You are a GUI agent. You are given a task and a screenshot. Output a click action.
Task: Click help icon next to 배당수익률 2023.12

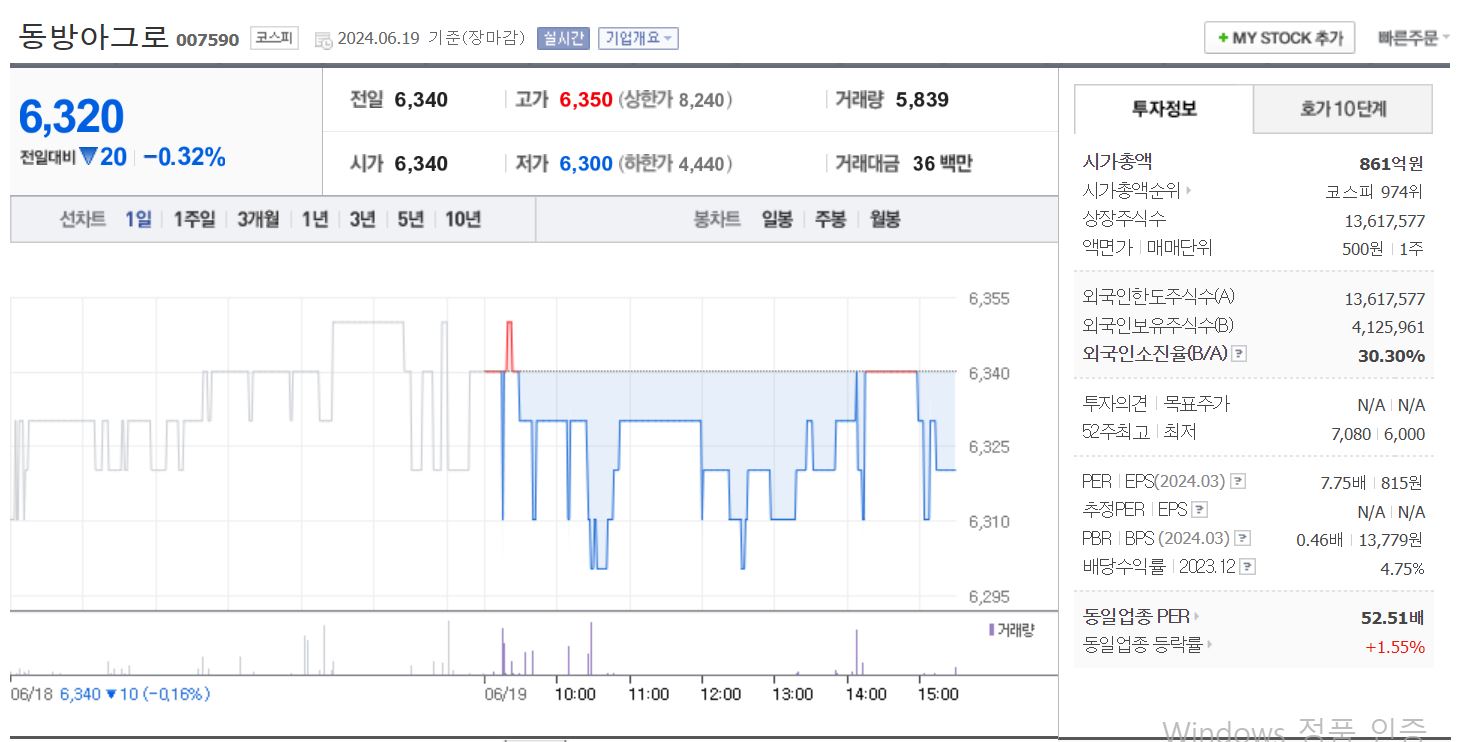tap(1247, 567)
